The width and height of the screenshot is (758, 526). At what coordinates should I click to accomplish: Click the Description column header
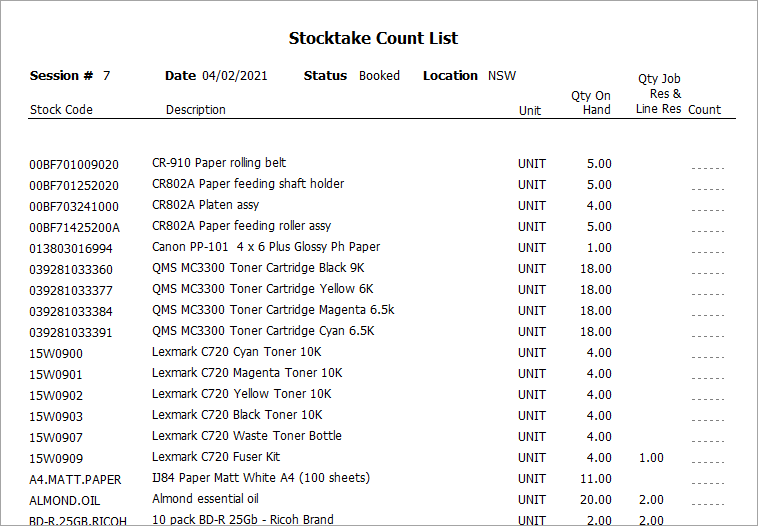[x=196, y=110]
